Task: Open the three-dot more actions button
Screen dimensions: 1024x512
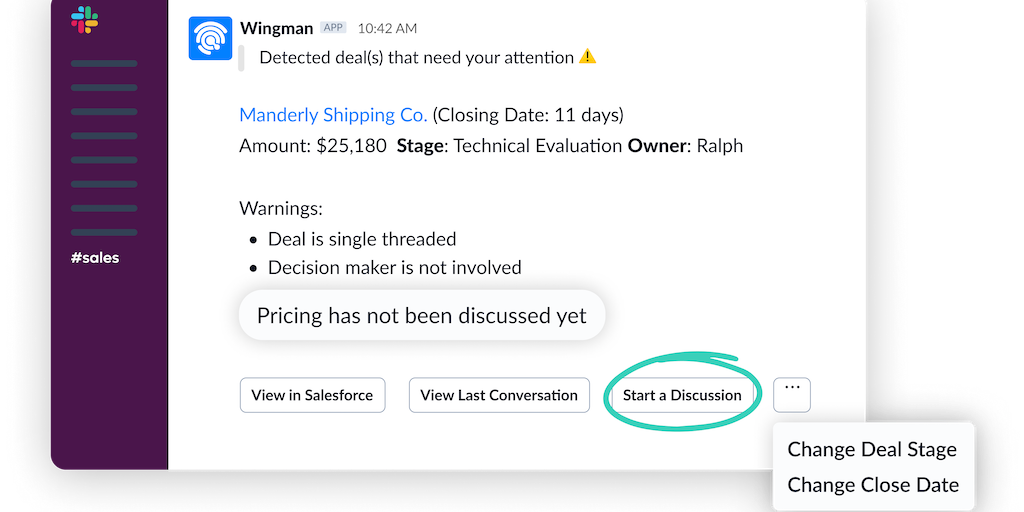Action: (792, 394)
